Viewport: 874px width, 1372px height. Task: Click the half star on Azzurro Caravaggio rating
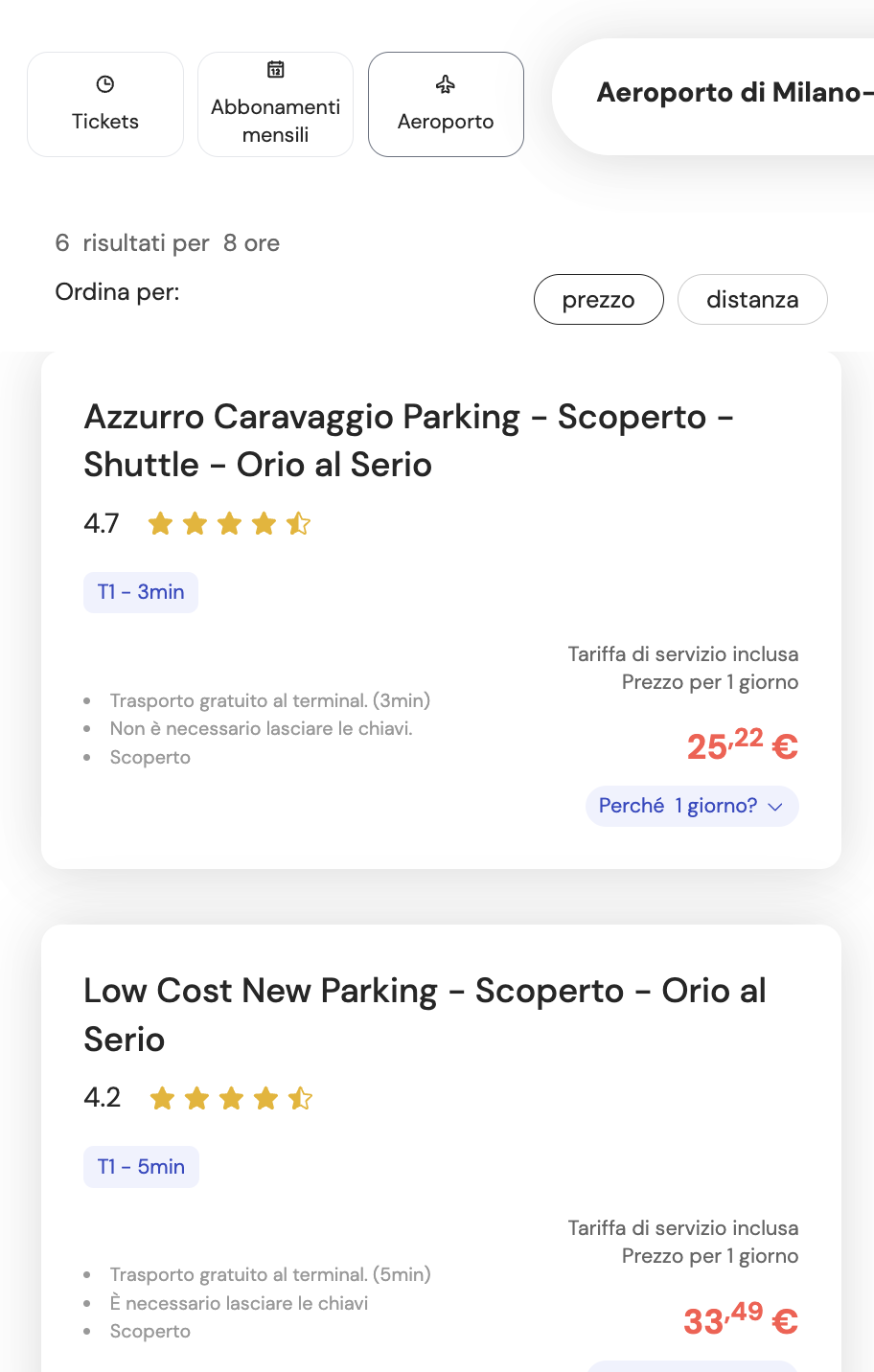point(300,523)
